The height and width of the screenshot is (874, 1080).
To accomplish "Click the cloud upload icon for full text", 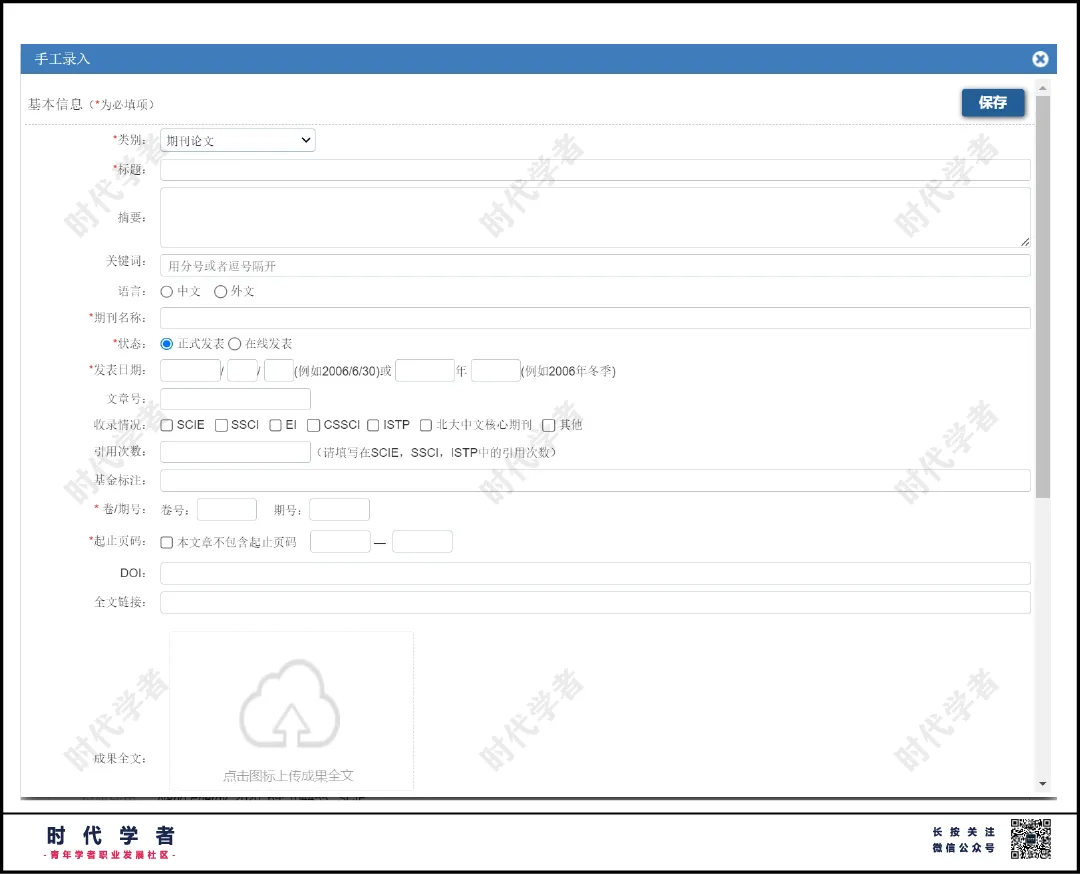I will 290,703.
